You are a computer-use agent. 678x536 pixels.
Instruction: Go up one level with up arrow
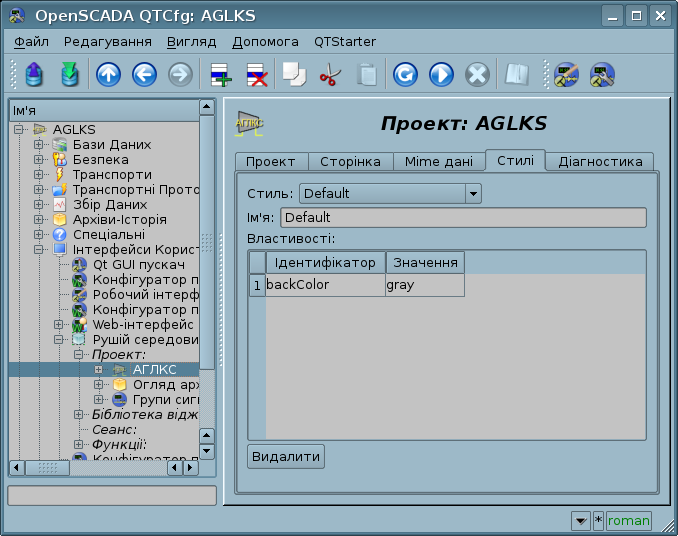coord(108,74)
